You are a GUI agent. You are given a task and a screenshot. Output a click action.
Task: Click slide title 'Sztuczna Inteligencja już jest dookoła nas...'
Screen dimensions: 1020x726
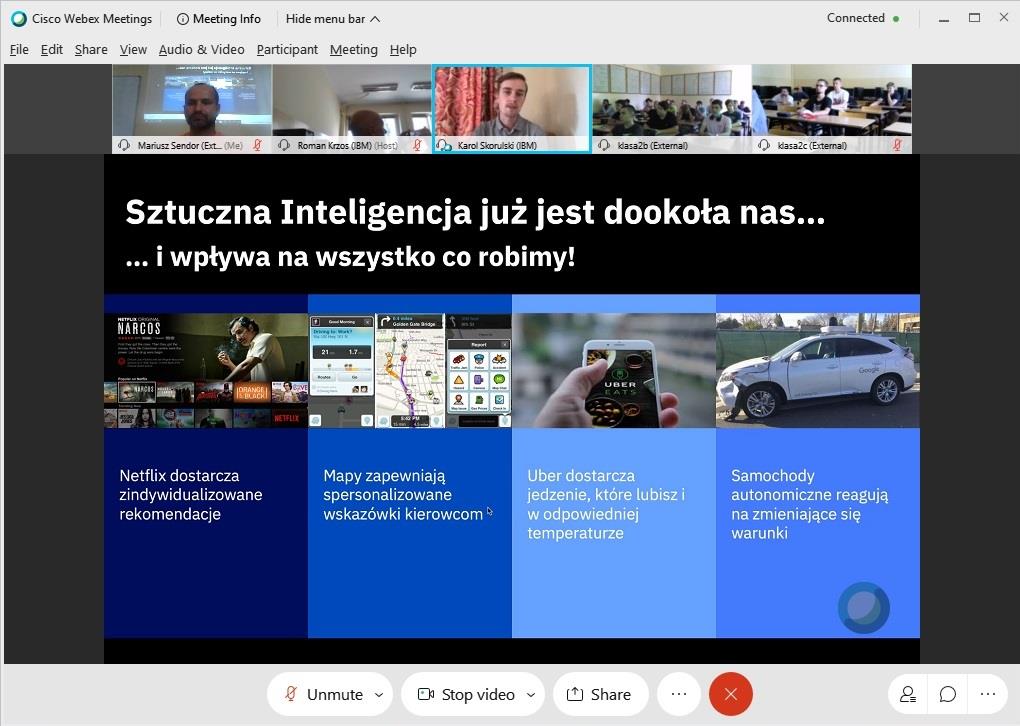[475, 213]
